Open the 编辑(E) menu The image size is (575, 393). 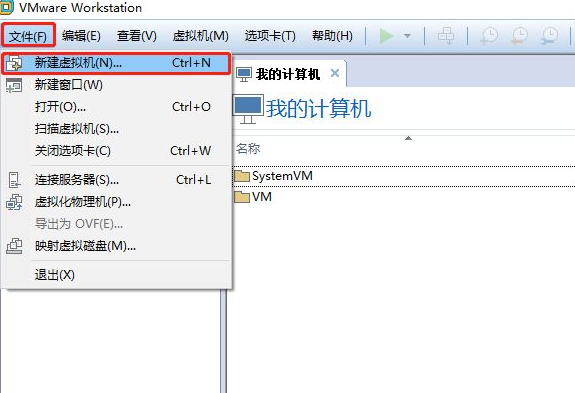tap(81, 36)
